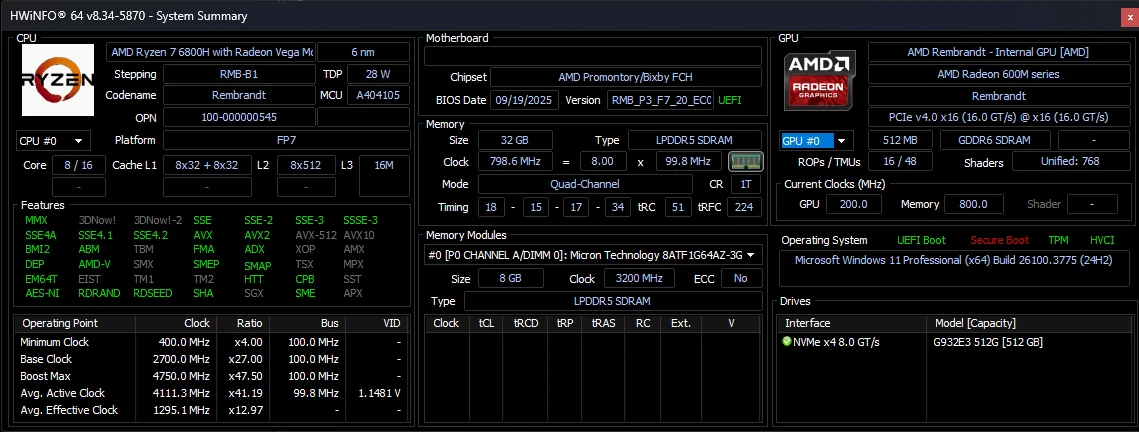Screen dimensions: 1139x432
Task: Select the Boost Max row
Action: coord(211,376)
